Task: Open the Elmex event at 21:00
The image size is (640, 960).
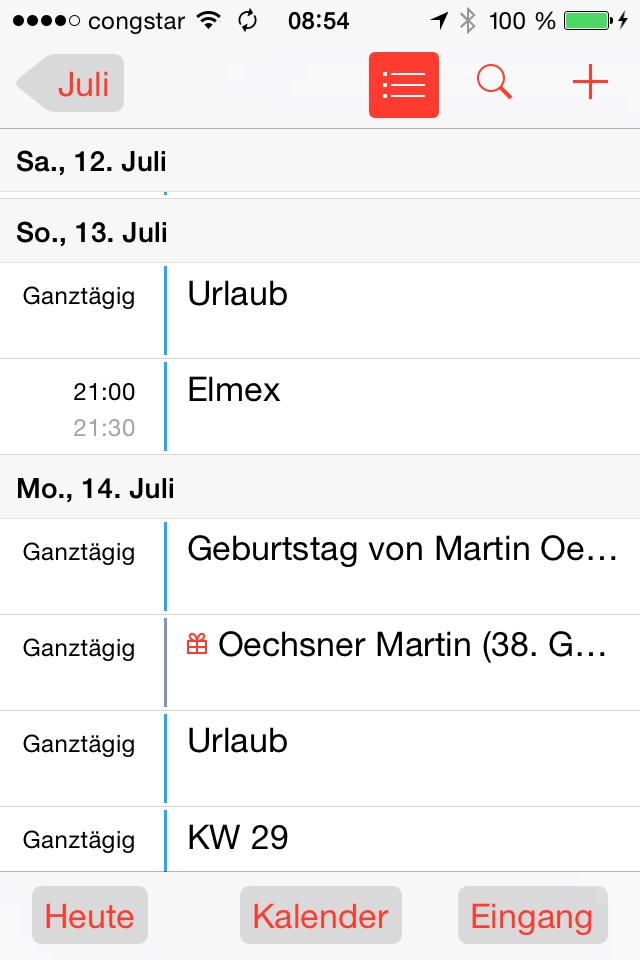Action: pyautogui.click(x=400, y=407)
